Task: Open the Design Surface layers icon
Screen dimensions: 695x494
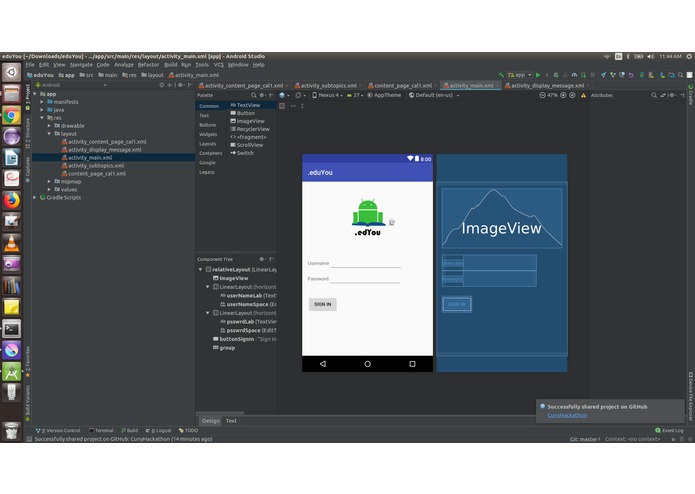Action: point(282,95)
